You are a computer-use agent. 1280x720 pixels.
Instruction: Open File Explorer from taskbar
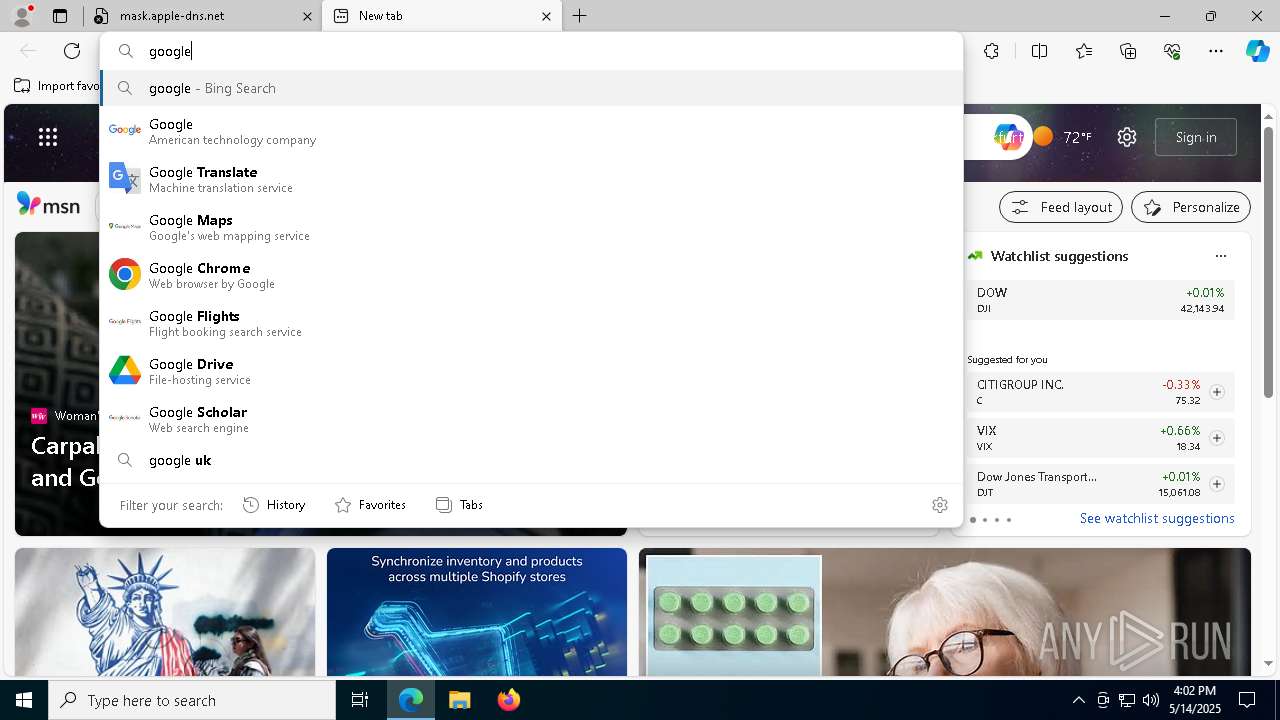coord(459,700)
